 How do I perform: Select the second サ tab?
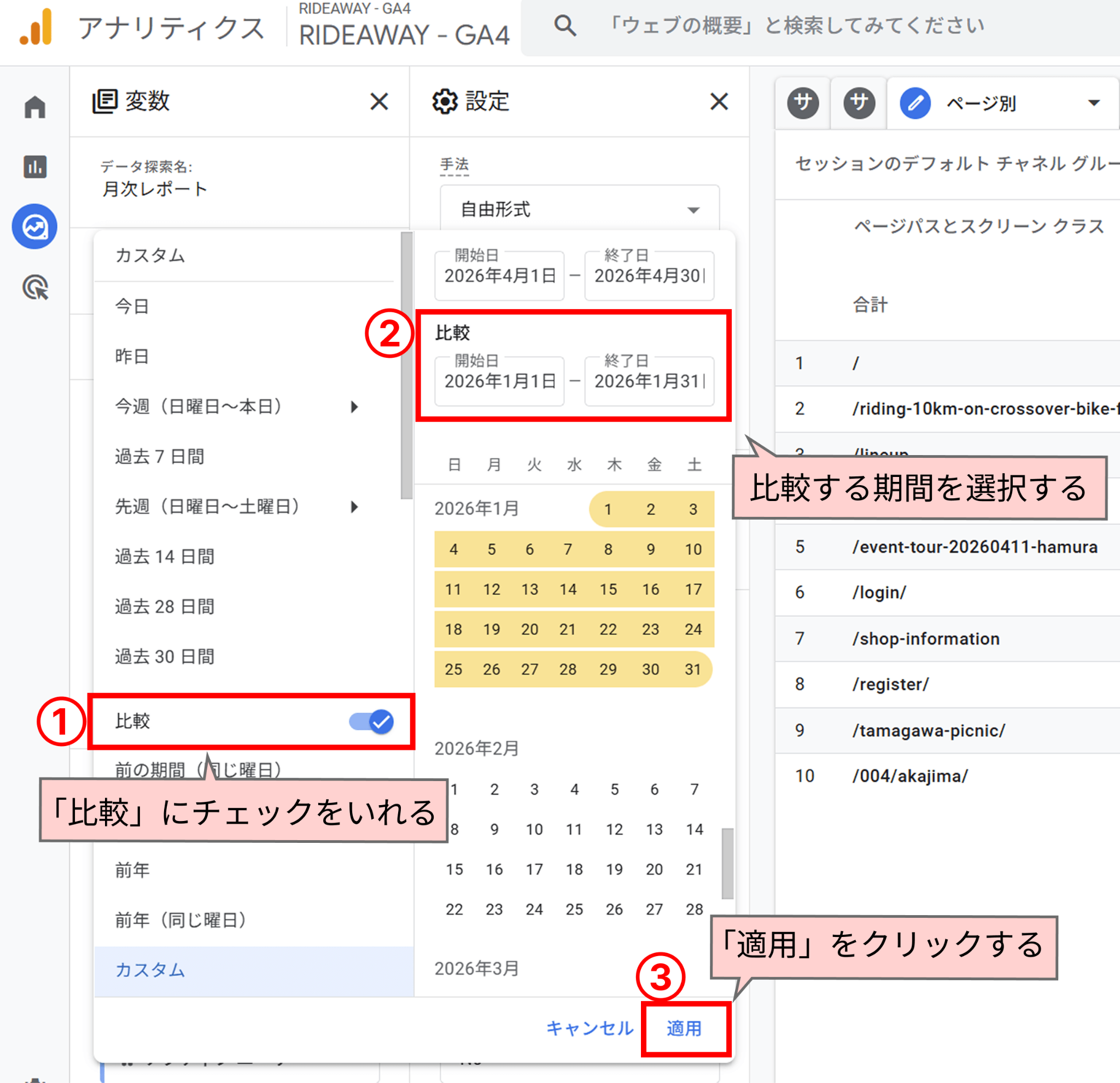(x=859, y=103)
